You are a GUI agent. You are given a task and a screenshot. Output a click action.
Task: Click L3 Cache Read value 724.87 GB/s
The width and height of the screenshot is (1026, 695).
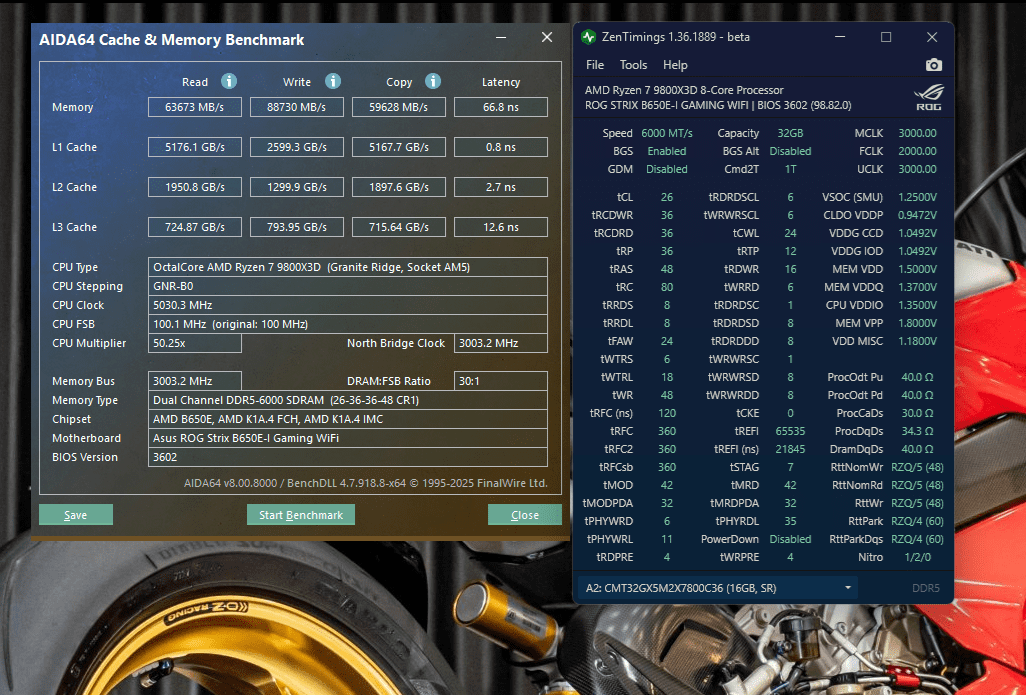(195, 227)
